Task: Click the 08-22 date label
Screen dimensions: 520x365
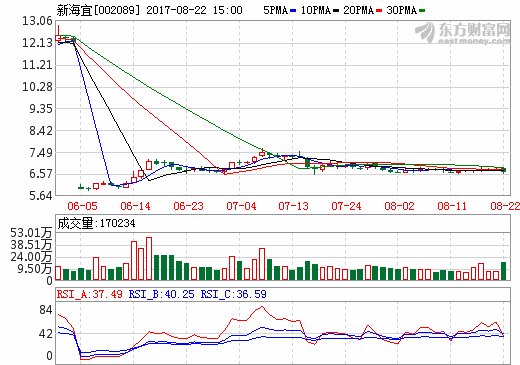Action: [505, 206]
